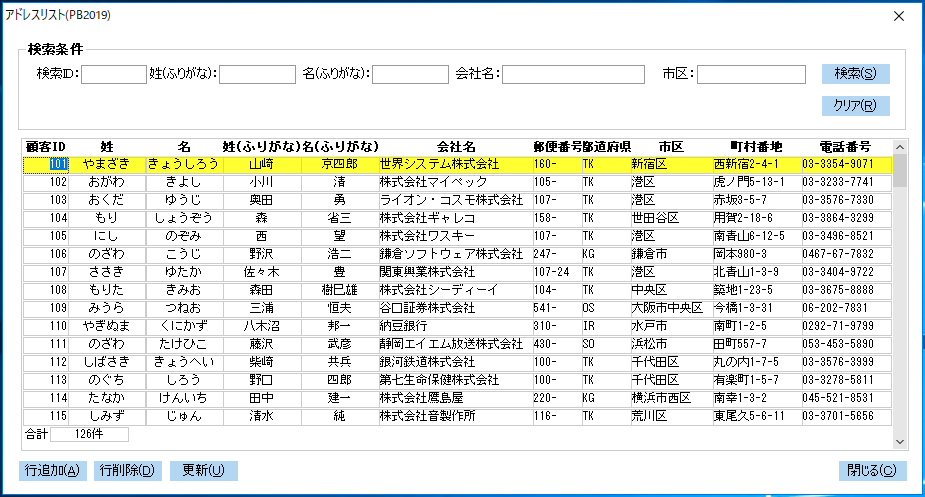Click the 東尾久5-6-11 address cell
925x497 pixels.
[756, 416]
